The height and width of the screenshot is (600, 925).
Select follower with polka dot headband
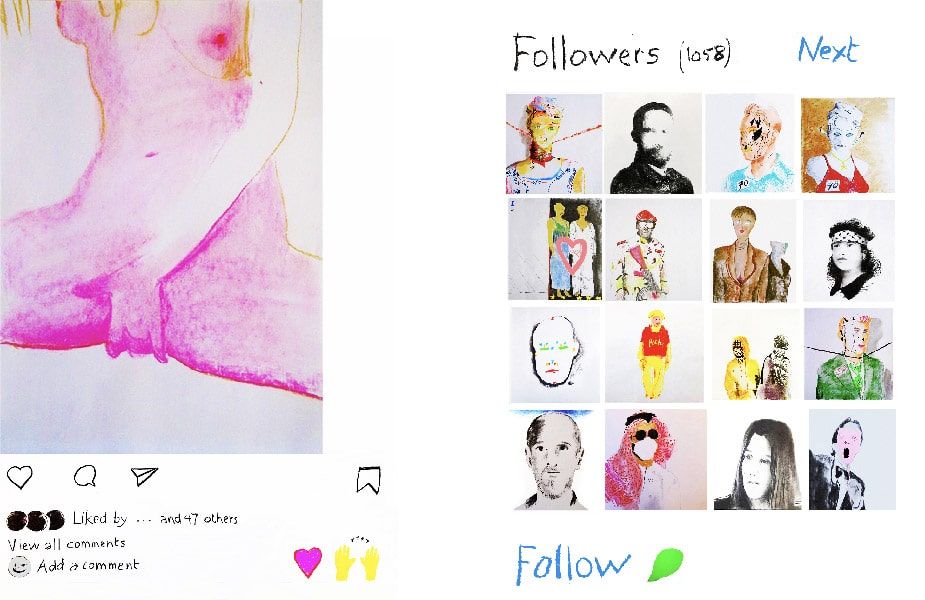(848, 252)
